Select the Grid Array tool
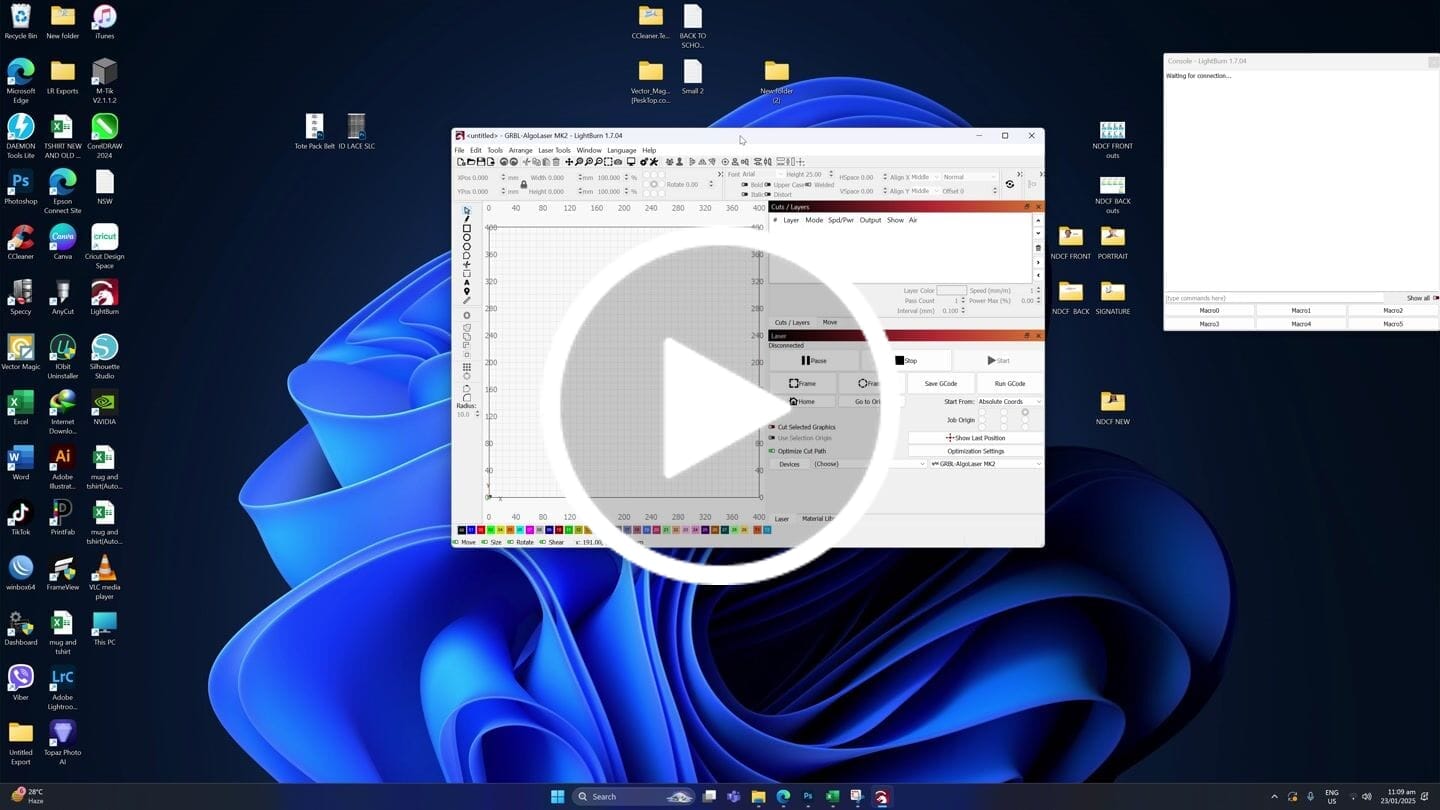Viewport: 1440px width, 810px height. pyautogui.click(x=467, y=367)
